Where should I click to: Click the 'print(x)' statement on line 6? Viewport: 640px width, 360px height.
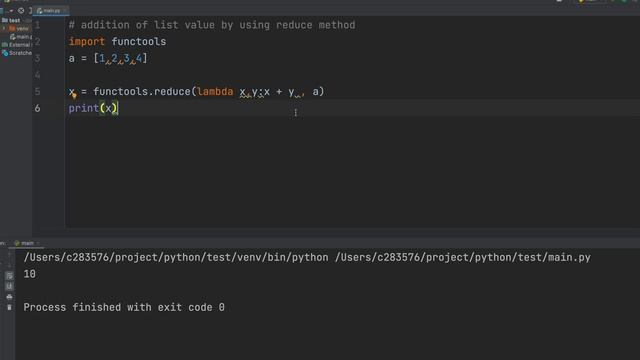(x=93, y=108)
